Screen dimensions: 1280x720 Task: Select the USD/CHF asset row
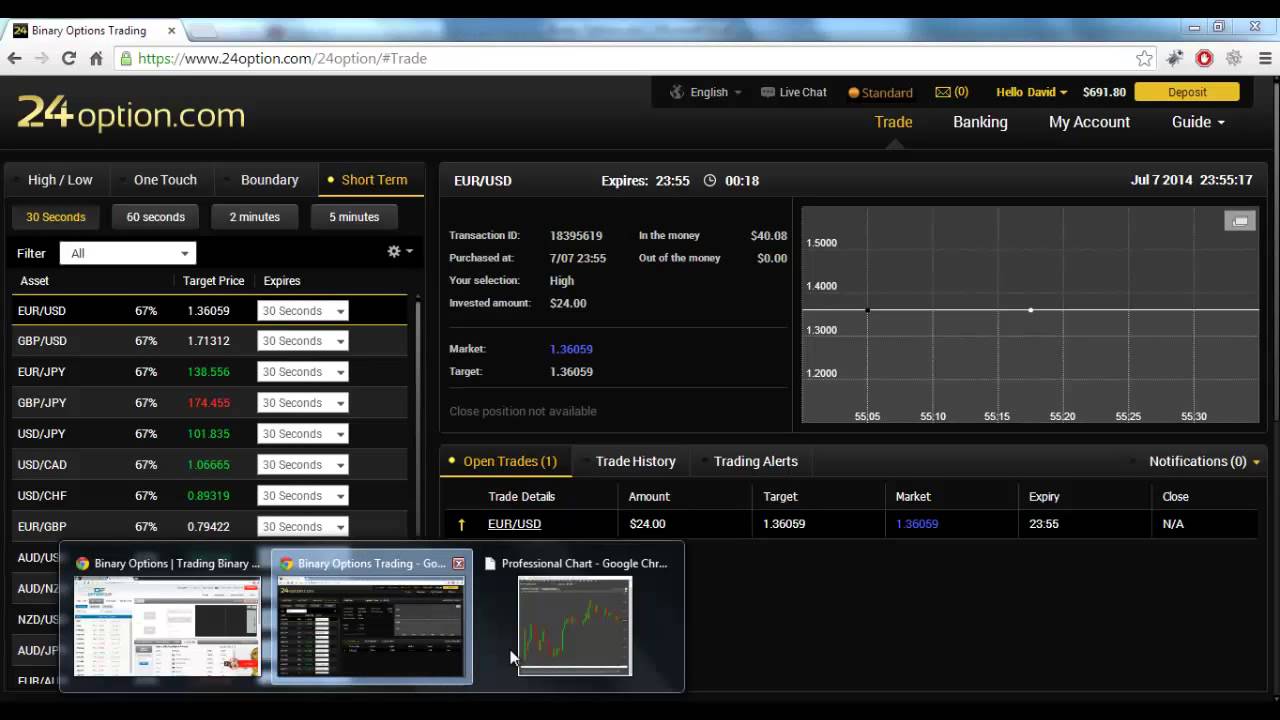click(209, 496)
